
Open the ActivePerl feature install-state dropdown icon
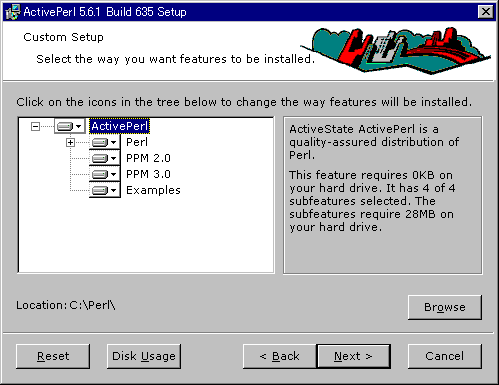(x=70, y=126)
